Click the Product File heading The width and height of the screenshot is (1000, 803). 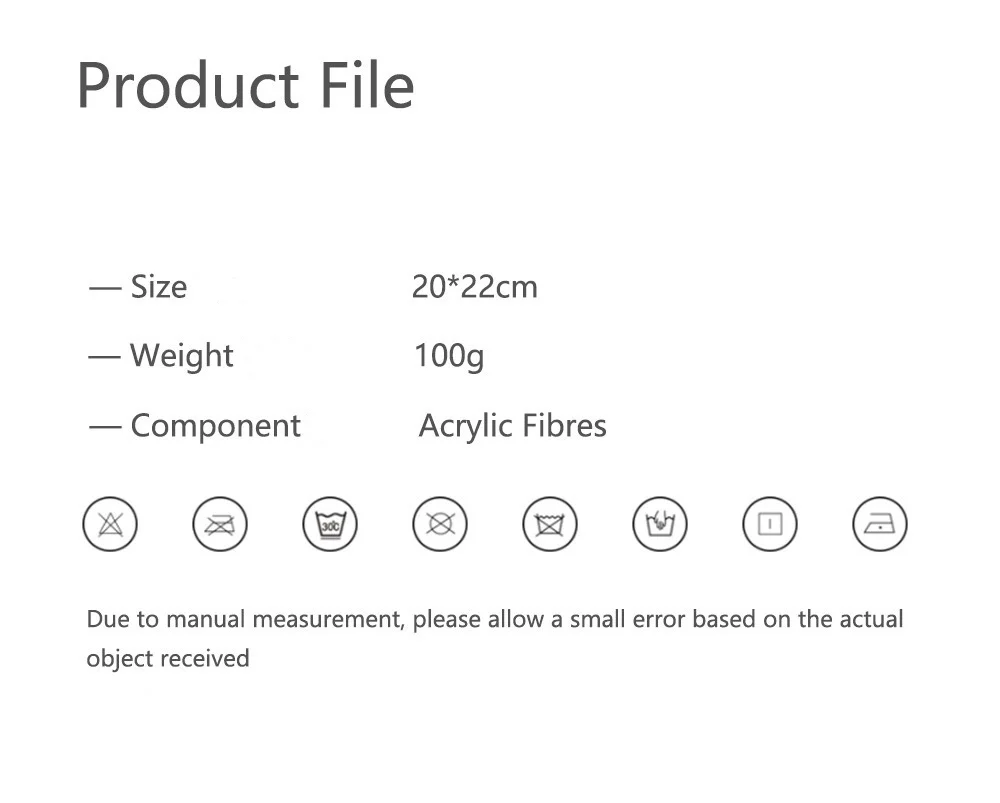(x=246, y=85)
